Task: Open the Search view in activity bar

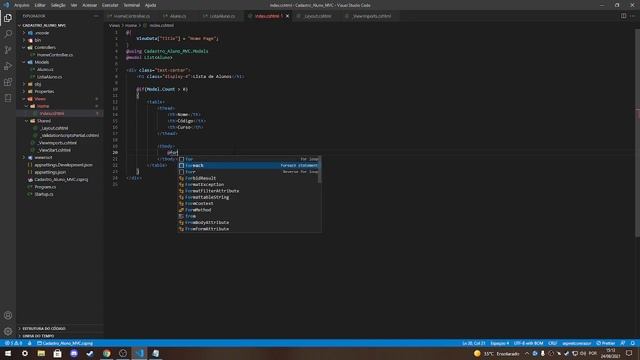Action: pyautogui.click(x=8, y=34)
